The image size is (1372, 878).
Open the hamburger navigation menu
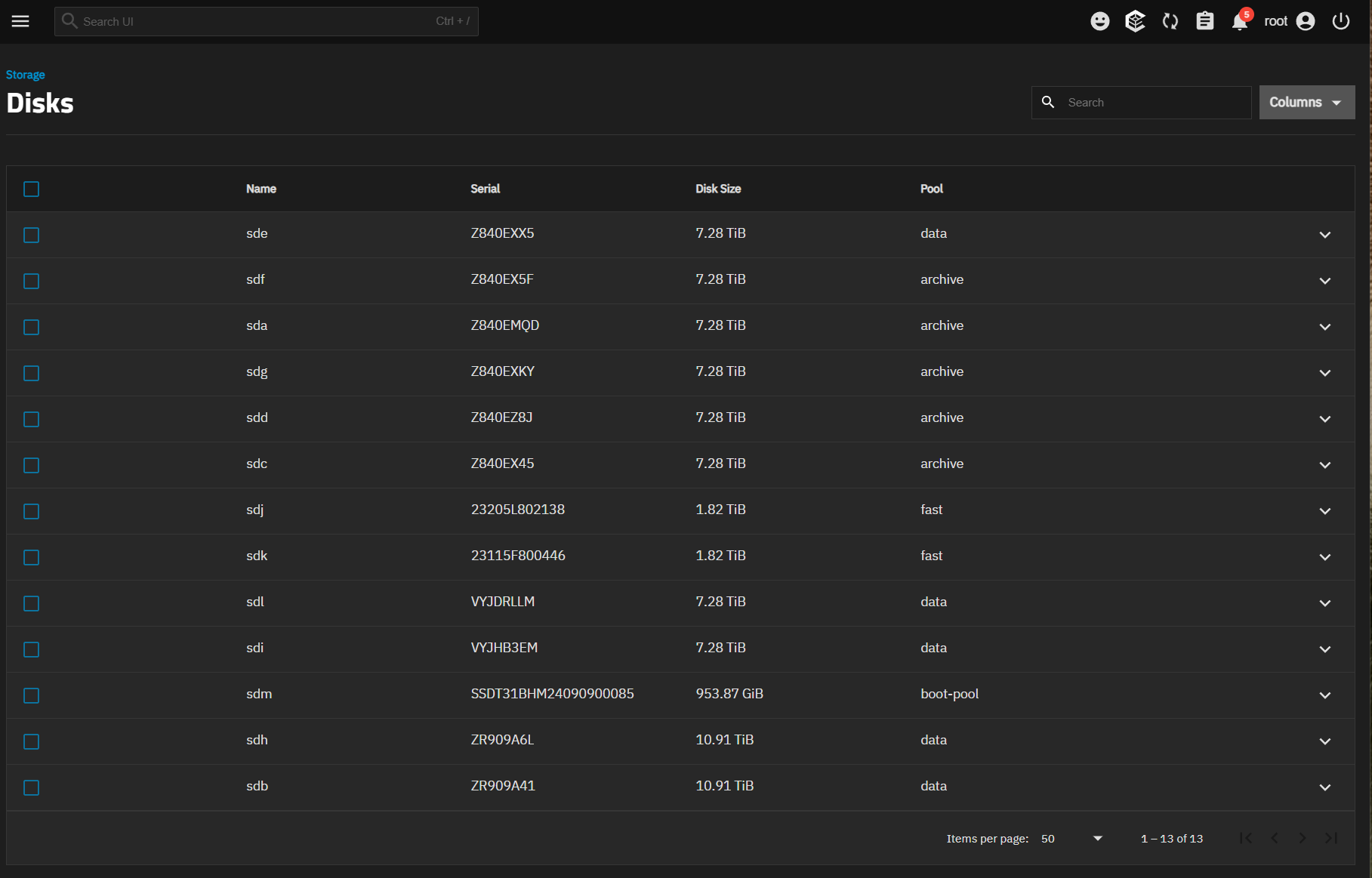pos(20,21)
